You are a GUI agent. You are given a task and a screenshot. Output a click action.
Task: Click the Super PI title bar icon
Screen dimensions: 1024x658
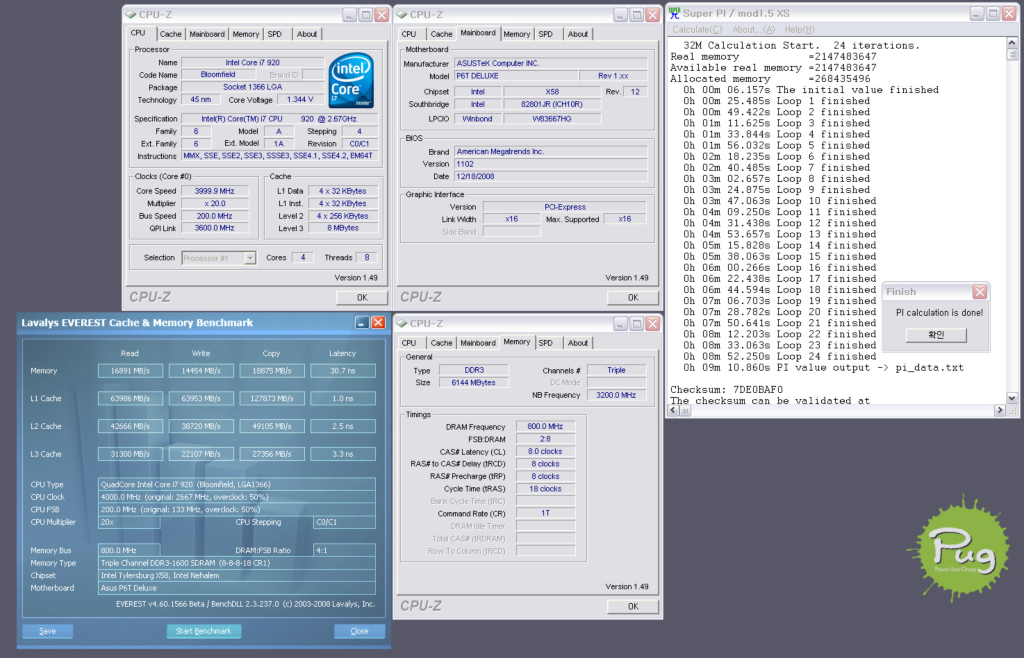pos(674,13)
